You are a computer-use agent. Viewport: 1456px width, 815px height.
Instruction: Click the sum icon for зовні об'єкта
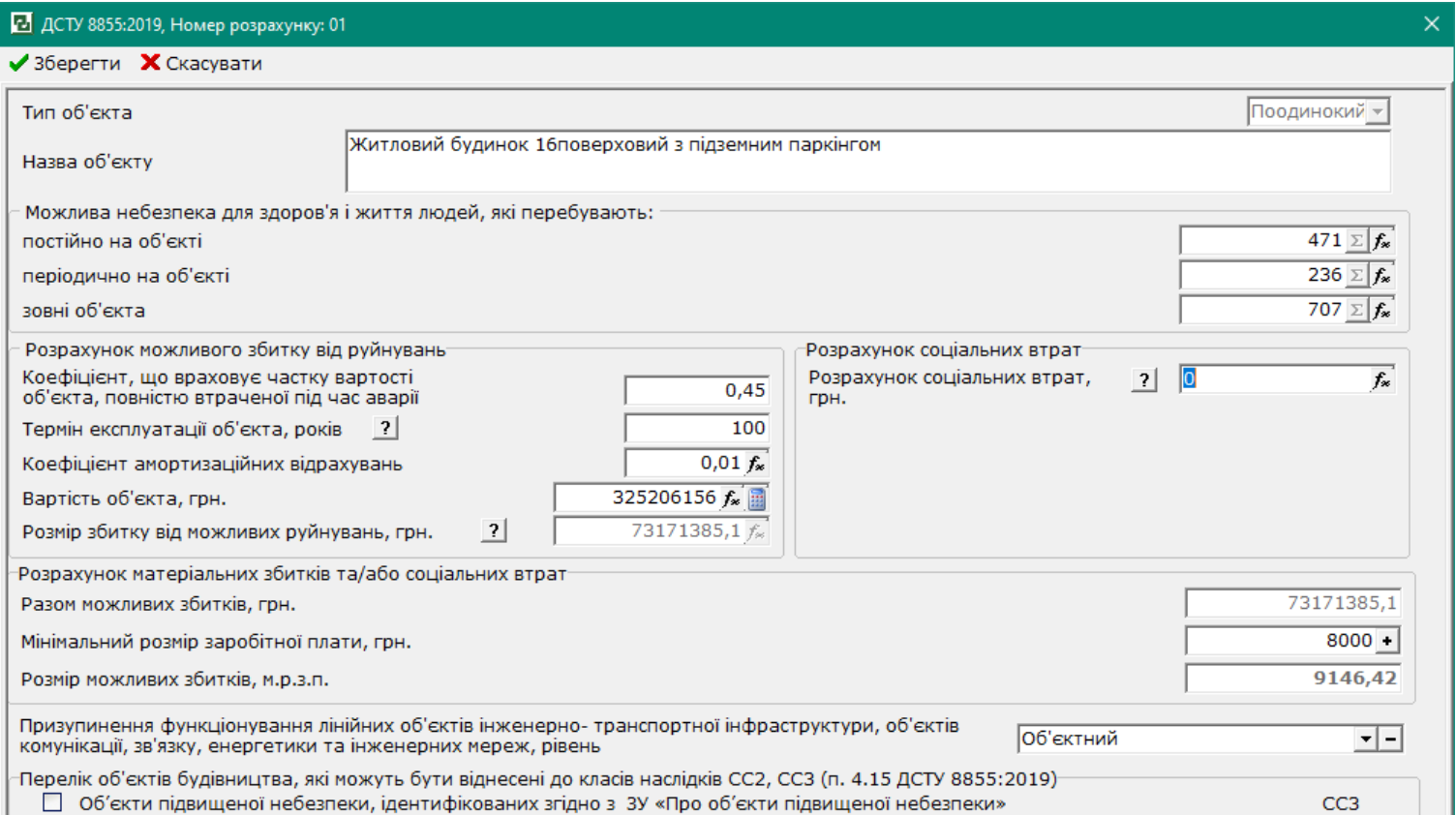pyautogui.click(x=1356, y=311)
